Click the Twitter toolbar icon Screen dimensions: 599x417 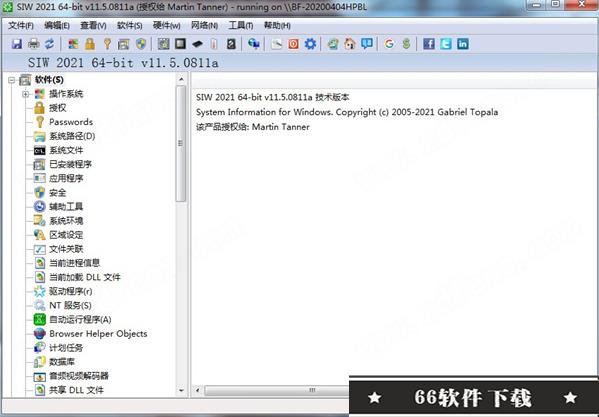coord(446,44)
